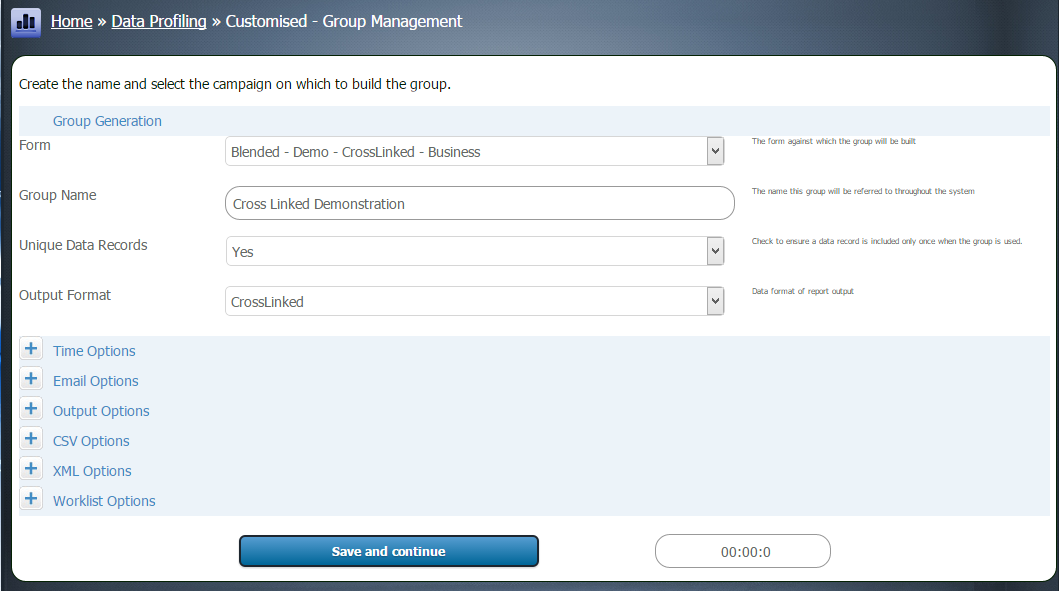1059x591 pixels.
Task: Click the bar chart application logo icon
Action: [25, 21]
